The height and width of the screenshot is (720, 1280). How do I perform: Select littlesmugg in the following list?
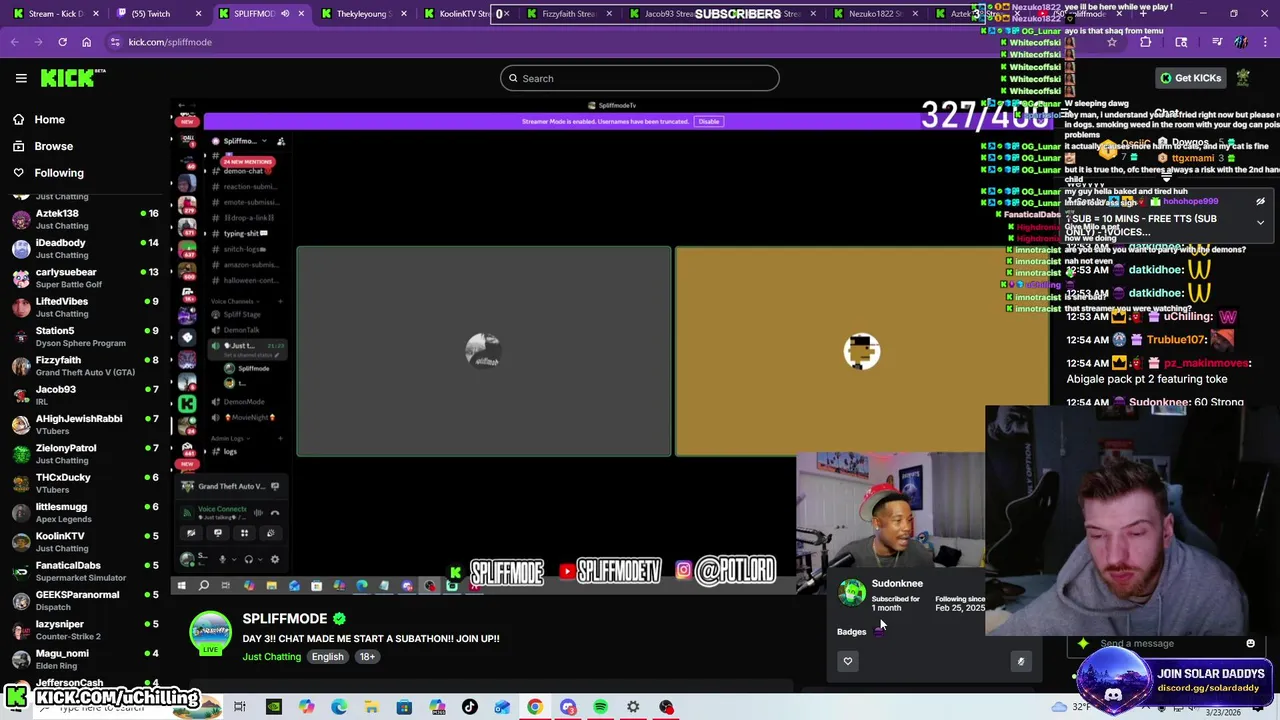coord(85,512)
